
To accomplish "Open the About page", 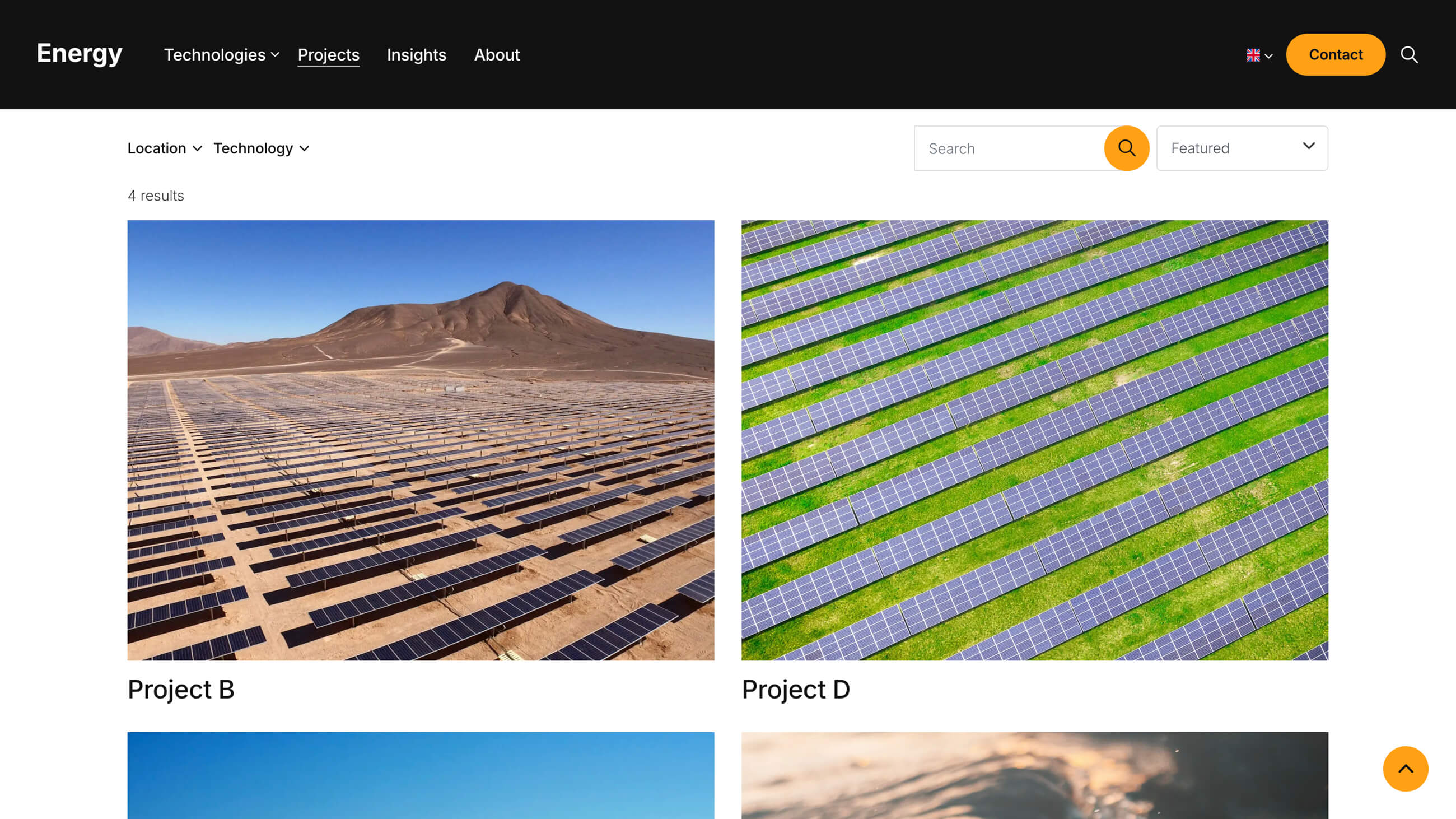I will 496,55.
